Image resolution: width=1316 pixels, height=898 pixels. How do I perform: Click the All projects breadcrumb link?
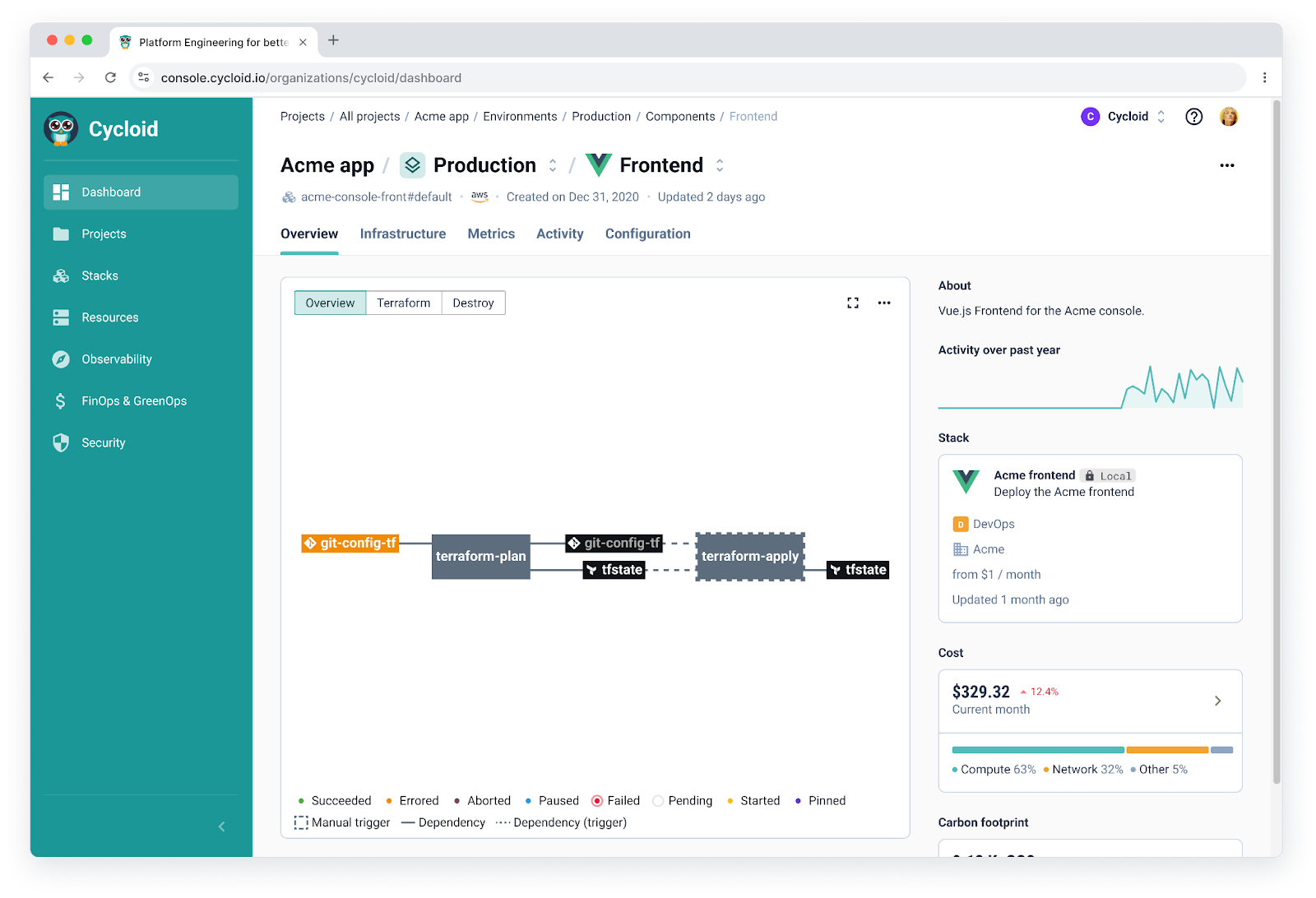click(369, 117)
